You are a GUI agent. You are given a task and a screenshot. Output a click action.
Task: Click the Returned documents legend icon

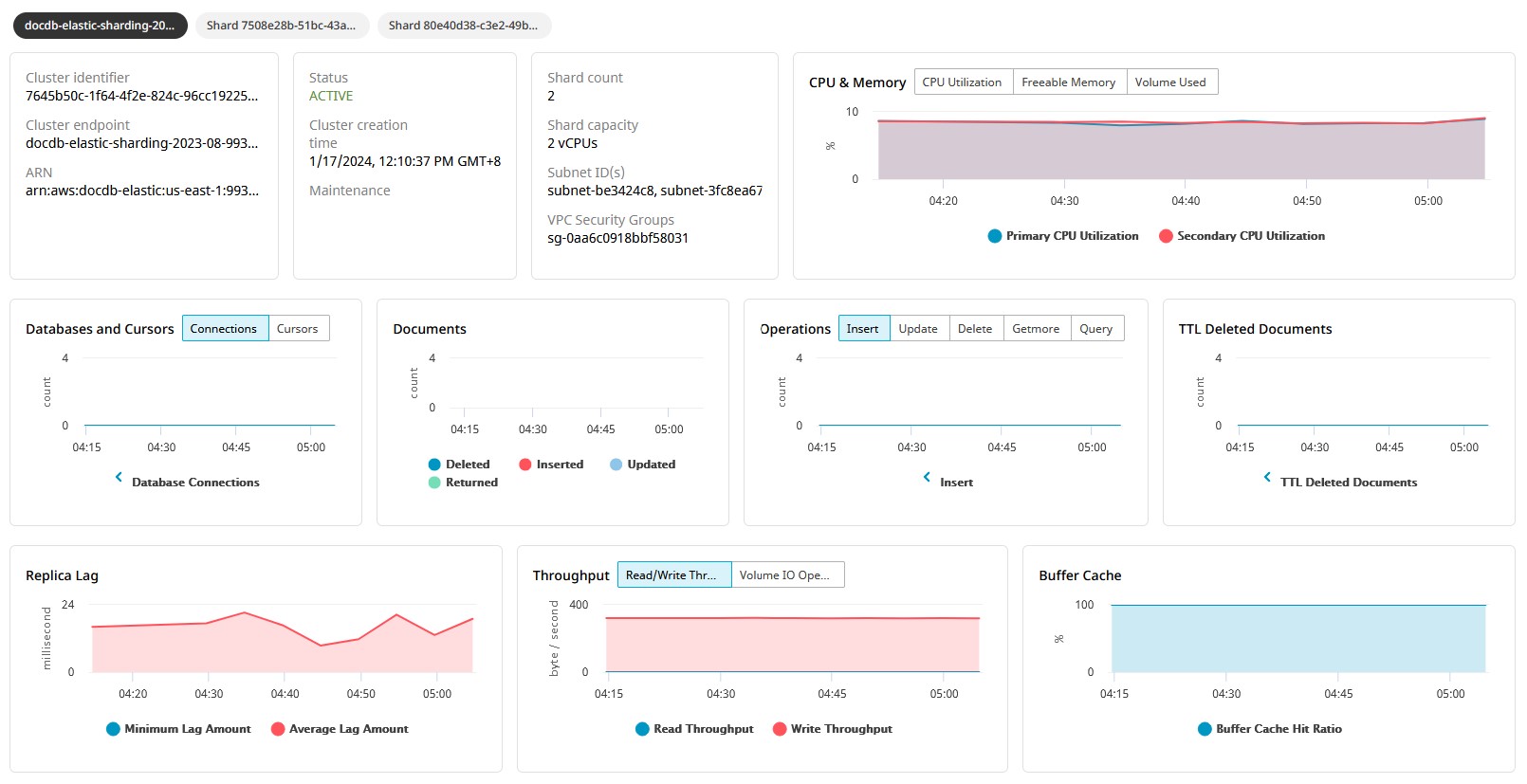pos(434,483)
